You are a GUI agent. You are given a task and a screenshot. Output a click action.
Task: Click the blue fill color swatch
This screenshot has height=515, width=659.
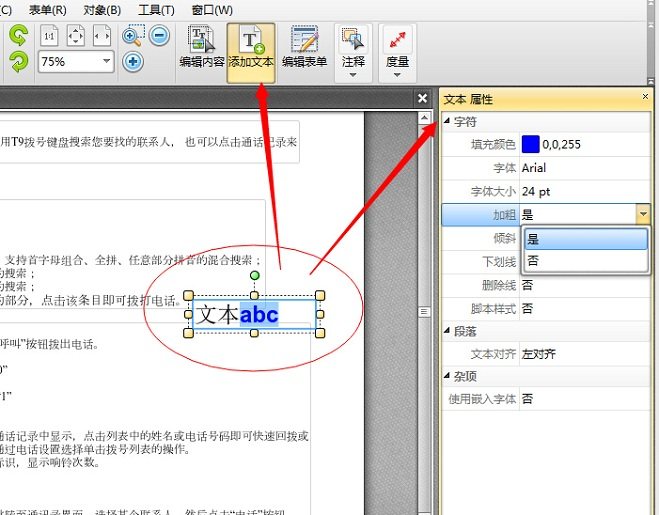(x=530, y=144)
